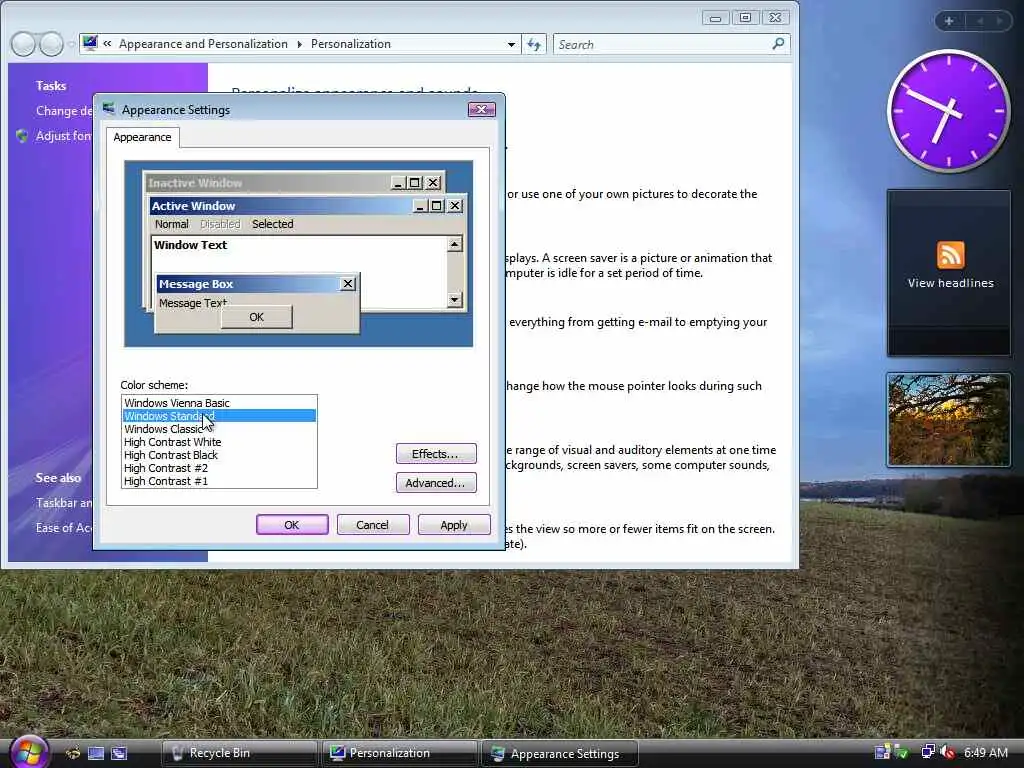Choose High Contrast #2 scheme
Image resolution: width=1024 pixels, height=768 pixels.
[219, 468]
